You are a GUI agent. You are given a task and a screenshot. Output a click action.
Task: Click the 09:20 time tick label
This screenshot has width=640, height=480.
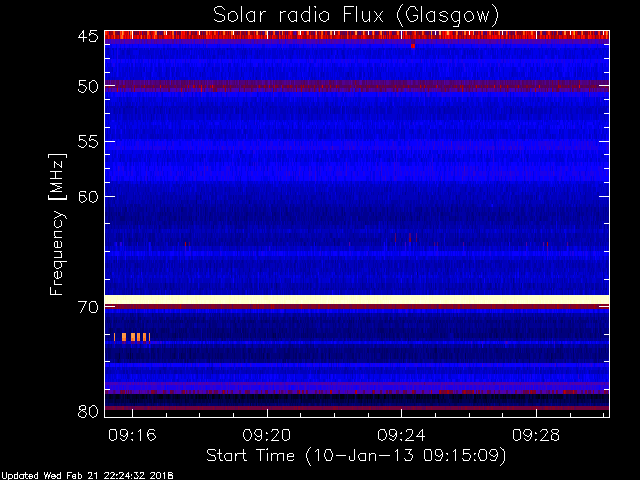coord(267,435)
